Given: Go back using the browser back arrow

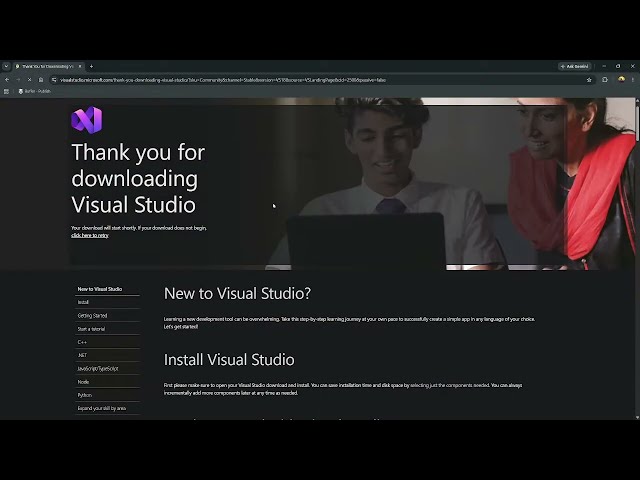Looking at the screenshot, I should click(7, 80).
